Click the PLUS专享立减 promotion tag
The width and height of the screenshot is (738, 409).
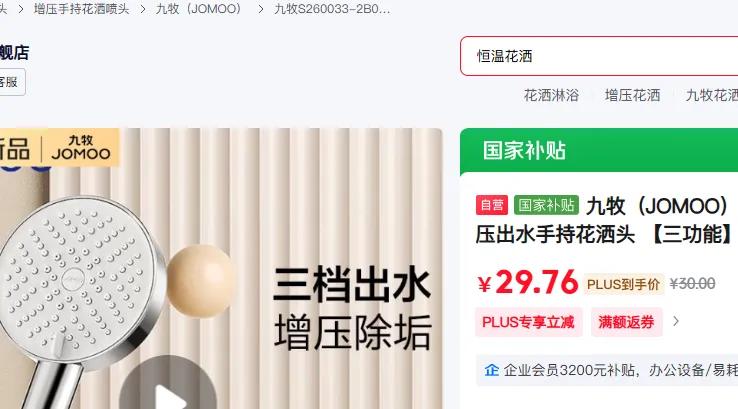tap(529, 322)
